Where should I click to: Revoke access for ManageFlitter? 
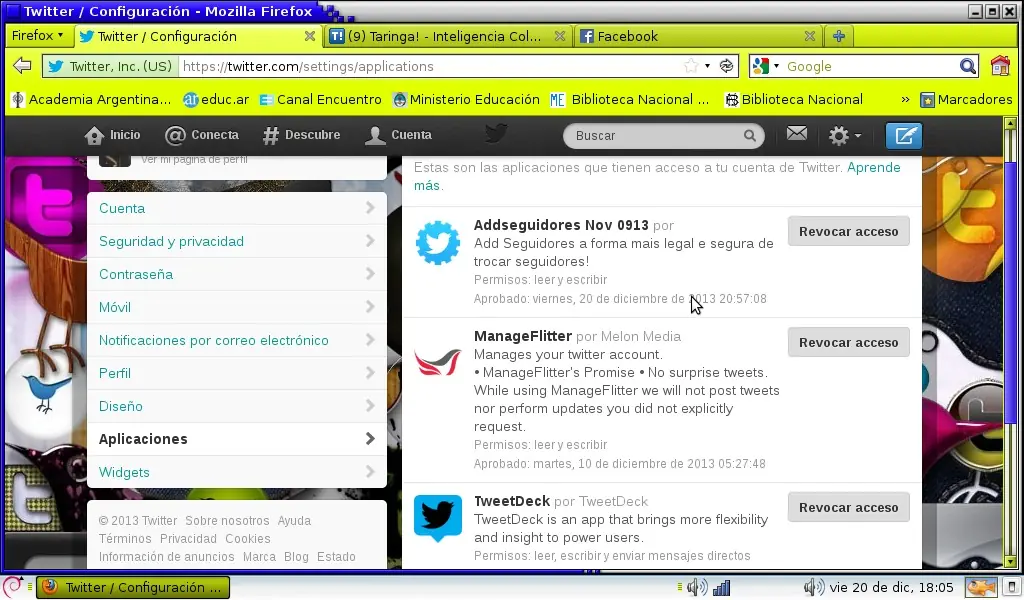(848, 343)
